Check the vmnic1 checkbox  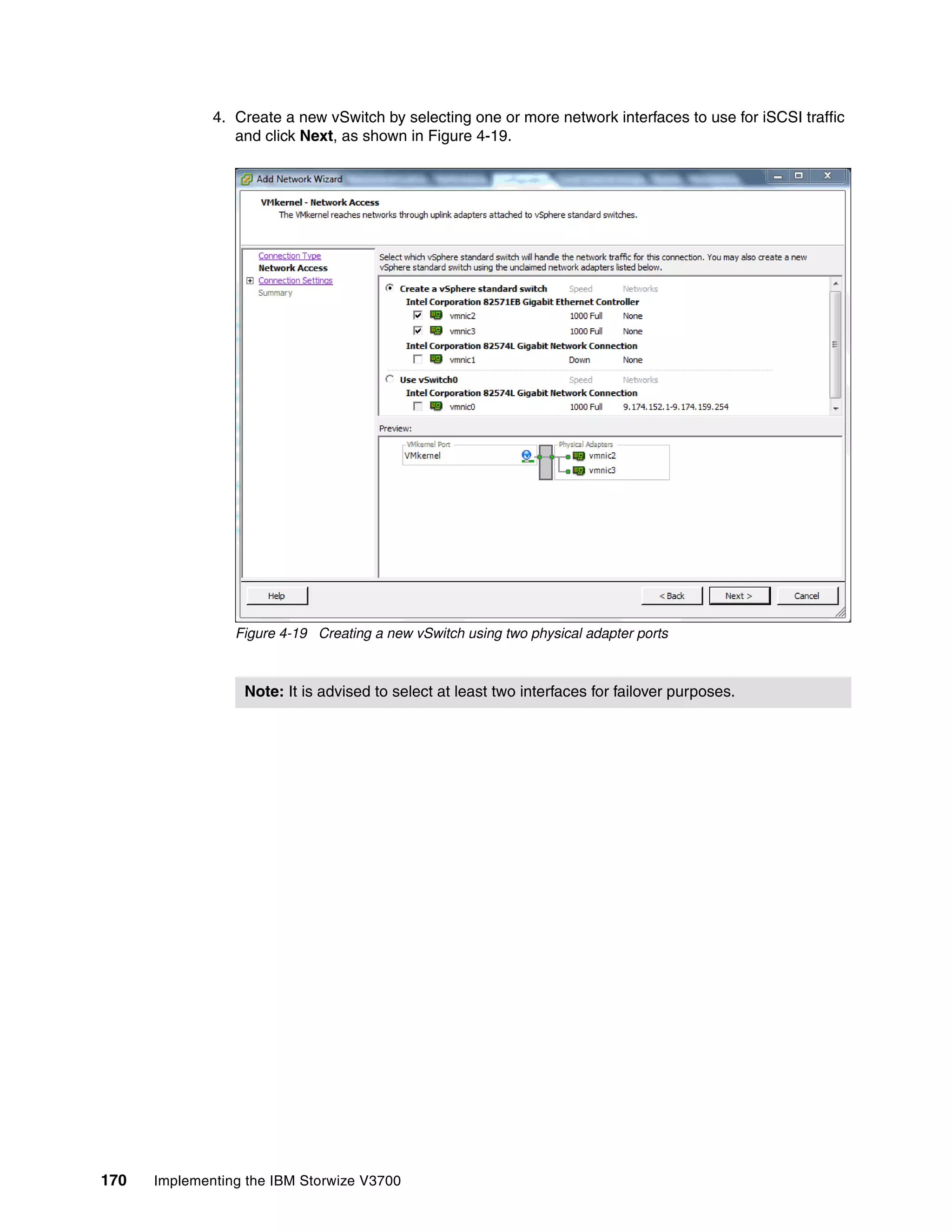417,359
